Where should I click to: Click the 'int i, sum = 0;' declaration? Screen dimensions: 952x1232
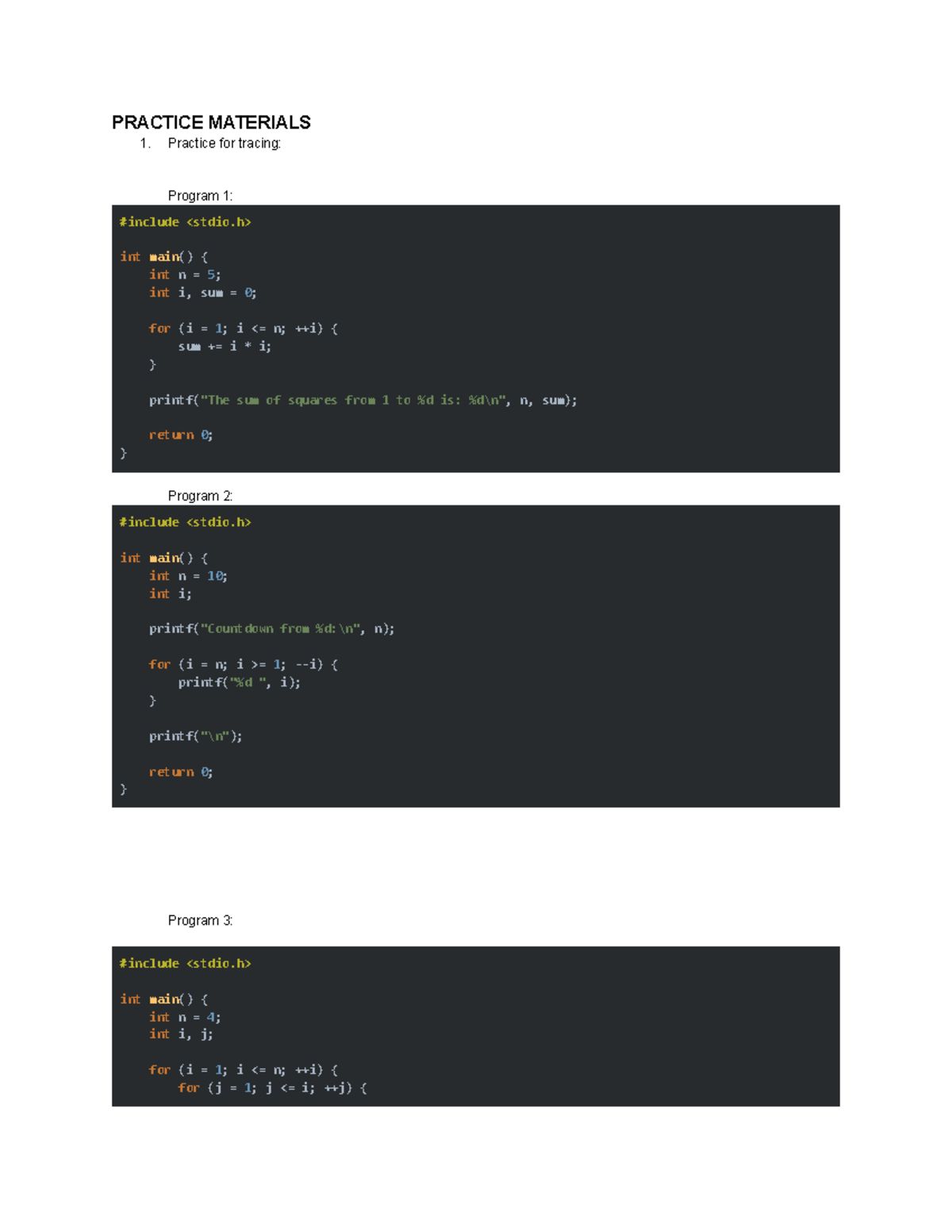pyautogui.click(x=202, y=293)
